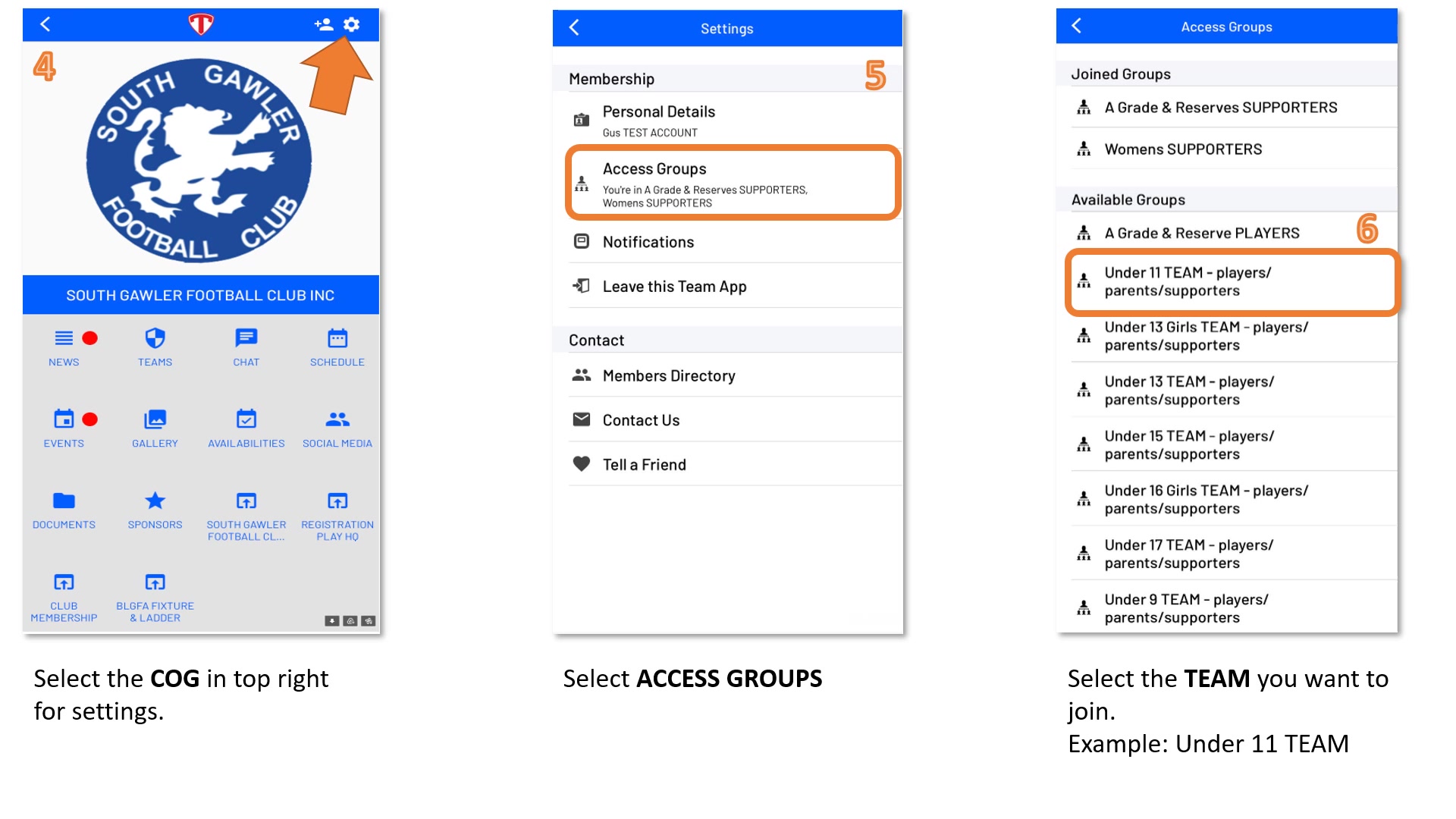1456x819 pixels.
Task: Tap the add member icon beside the cog
Action: click(x=324, y=24)
